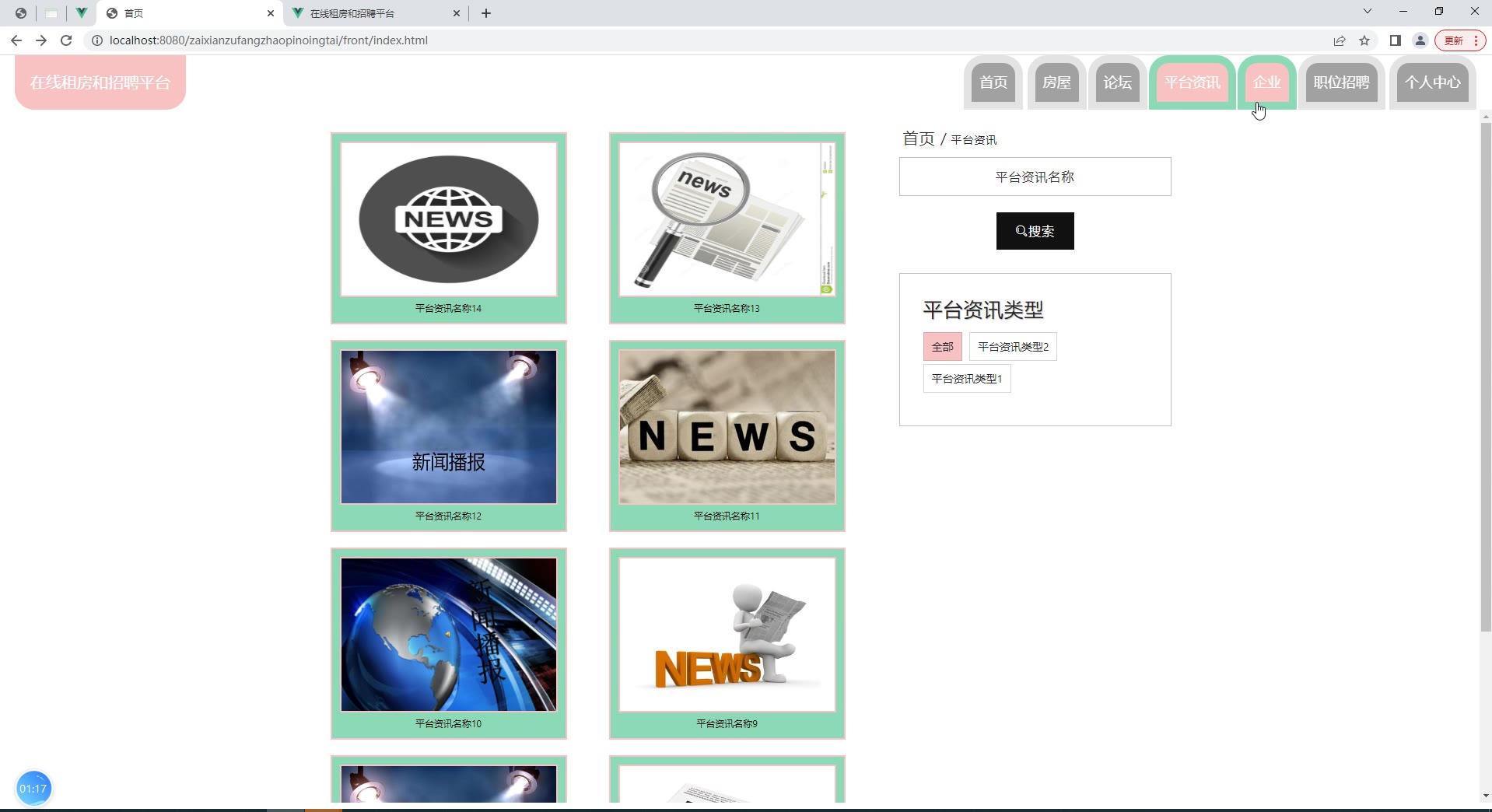Open the 平台资讯名称9 reading figure thumbnail
The height and width of the screenshot is (812, 1492).
point(727,635)
